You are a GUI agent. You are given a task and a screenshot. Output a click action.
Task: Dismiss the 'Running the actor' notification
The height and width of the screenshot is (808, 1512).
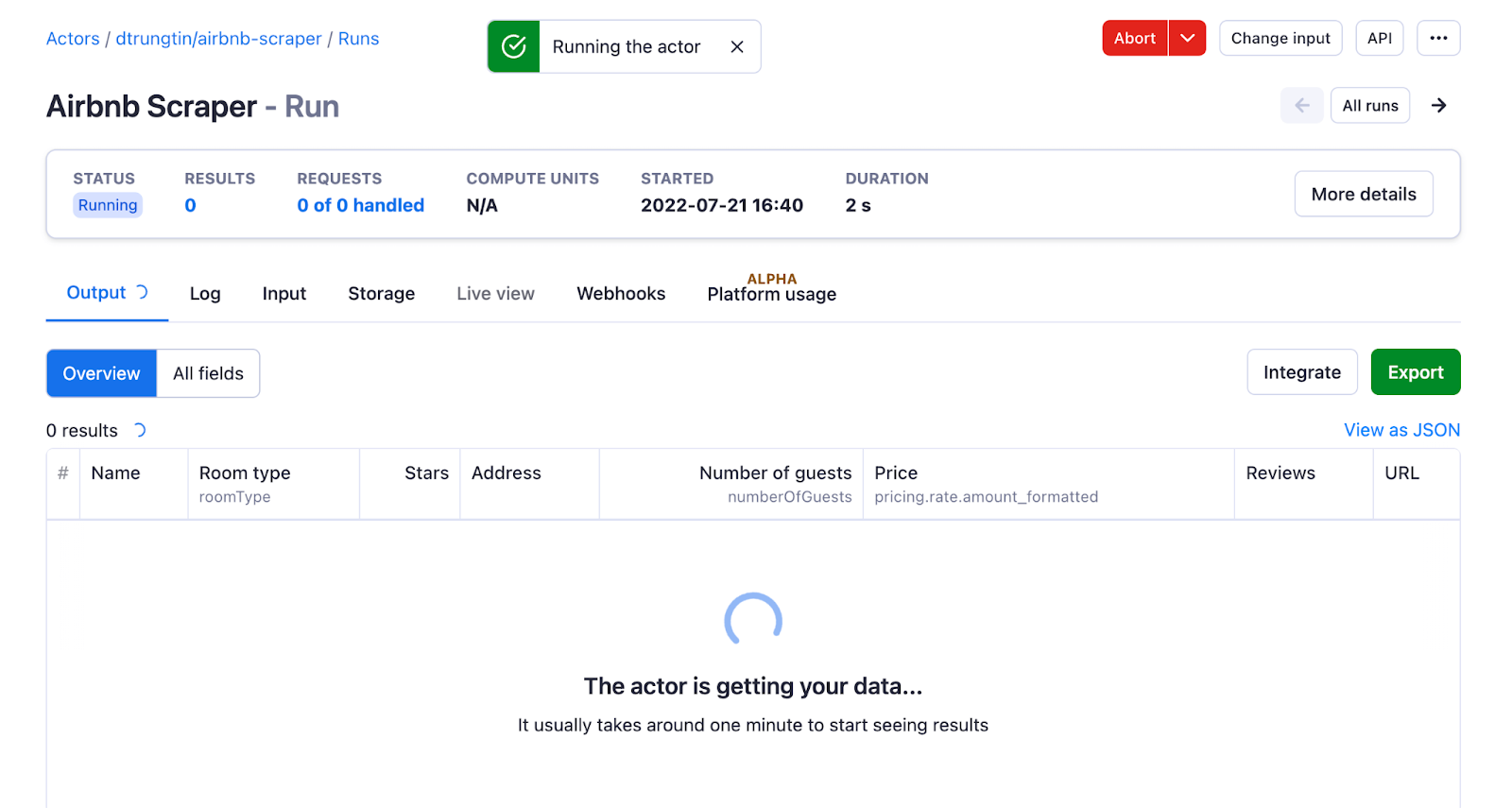(737, 46)
